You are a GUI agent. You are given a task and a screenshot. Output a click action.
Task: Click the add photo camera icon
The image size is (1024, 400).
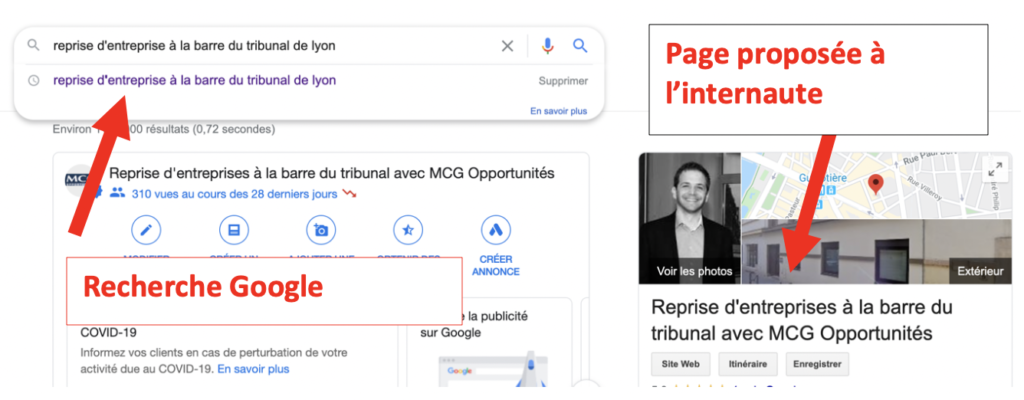pyautogui.click(x=321, y=230)
